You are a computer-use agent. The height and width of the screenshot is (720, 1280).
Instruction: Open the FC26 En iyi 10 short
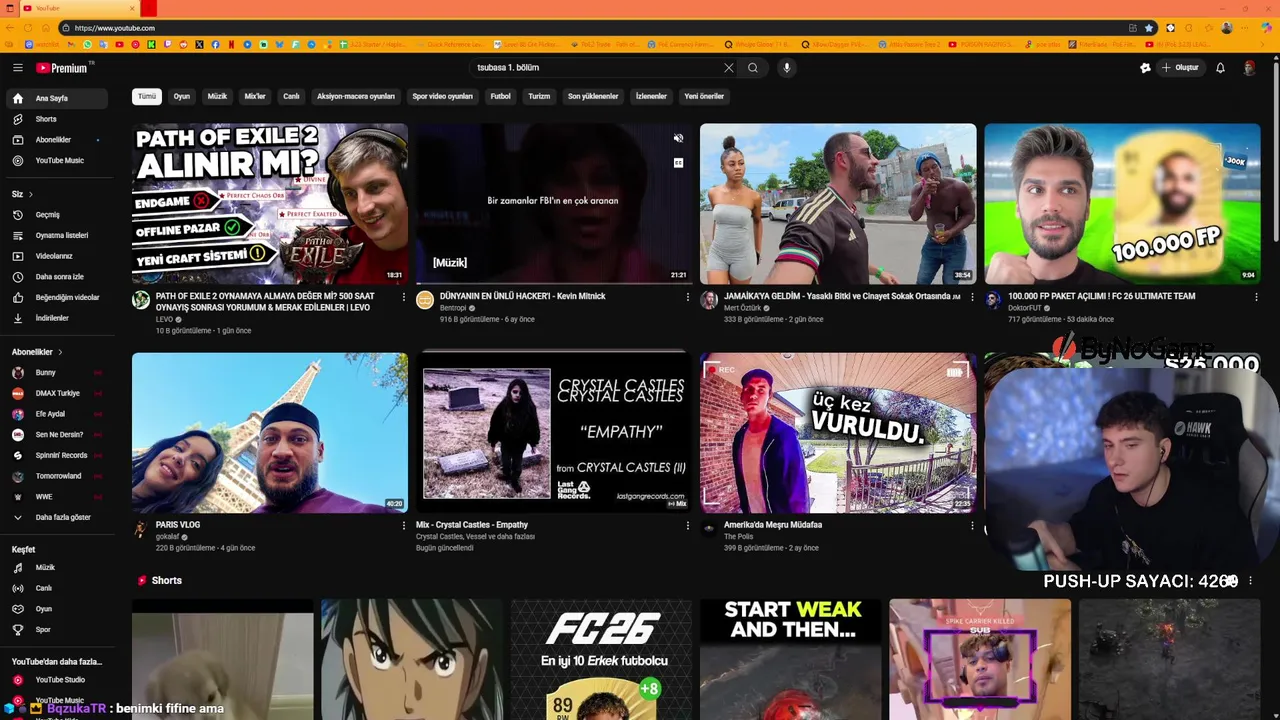pos(601,660)
